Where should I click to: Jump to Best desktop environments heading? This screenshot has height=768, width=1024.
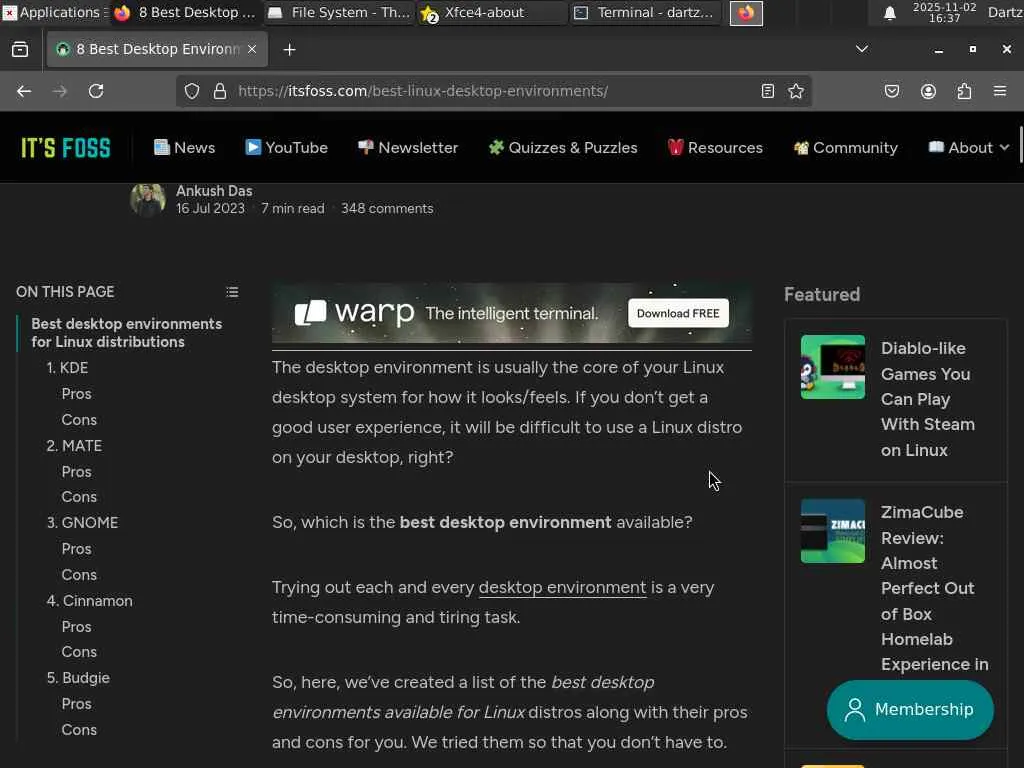[127, 333]
